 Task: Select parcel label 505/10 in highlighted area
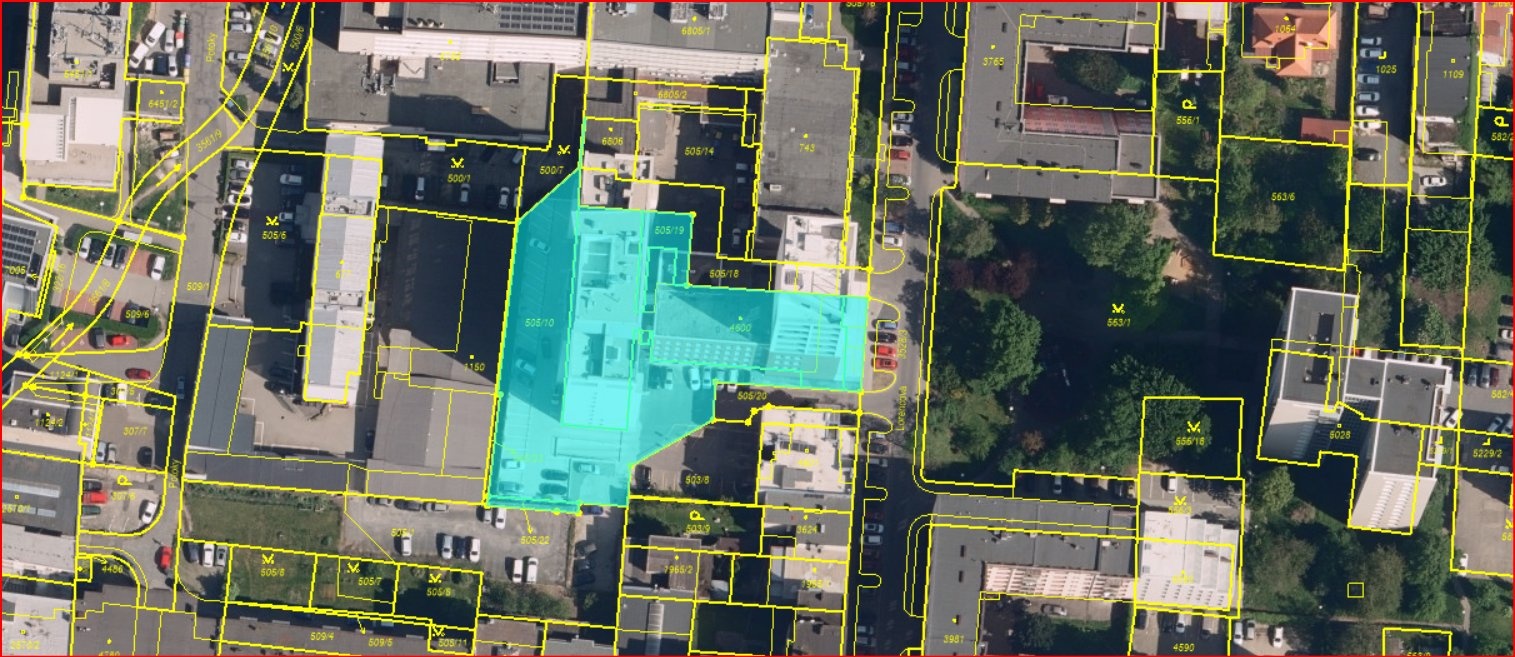(x=539, y=322)
